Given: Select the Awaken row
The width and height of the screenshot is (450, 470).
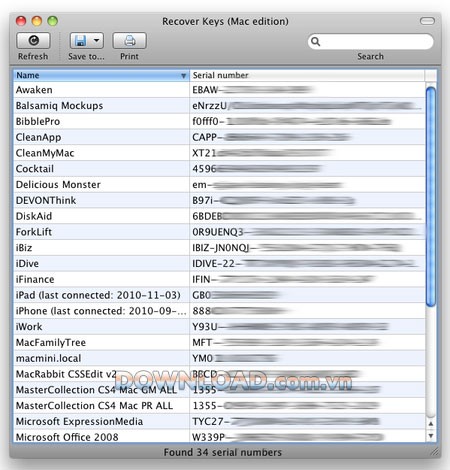Looking at the screenshot, I should (219, 90).
